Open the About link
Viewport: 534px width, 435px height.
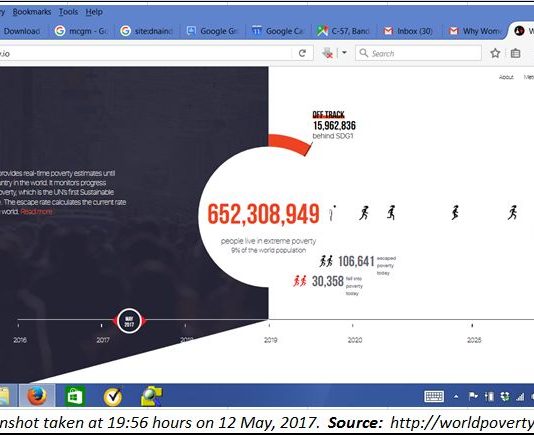coord(506,77)
